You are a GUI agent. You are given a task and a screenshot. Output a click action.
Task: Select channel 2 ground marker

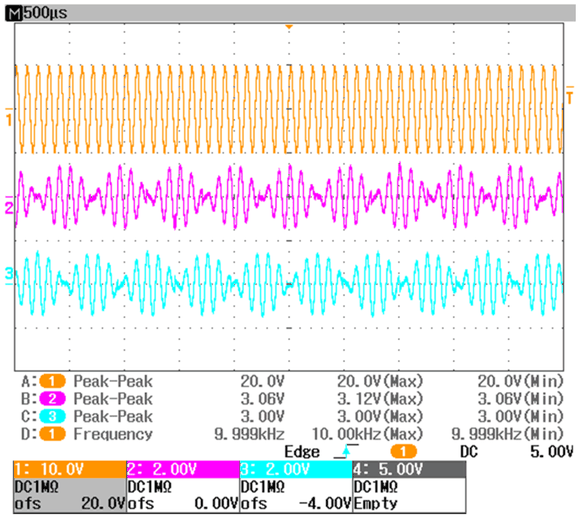9,206
